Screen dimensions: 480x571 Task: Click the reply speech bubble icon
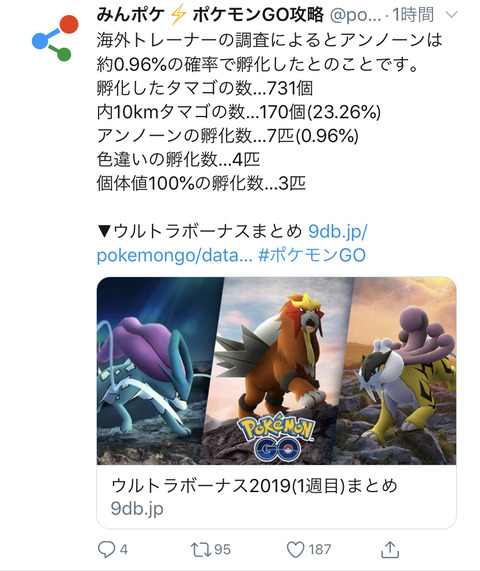[107, 549]
